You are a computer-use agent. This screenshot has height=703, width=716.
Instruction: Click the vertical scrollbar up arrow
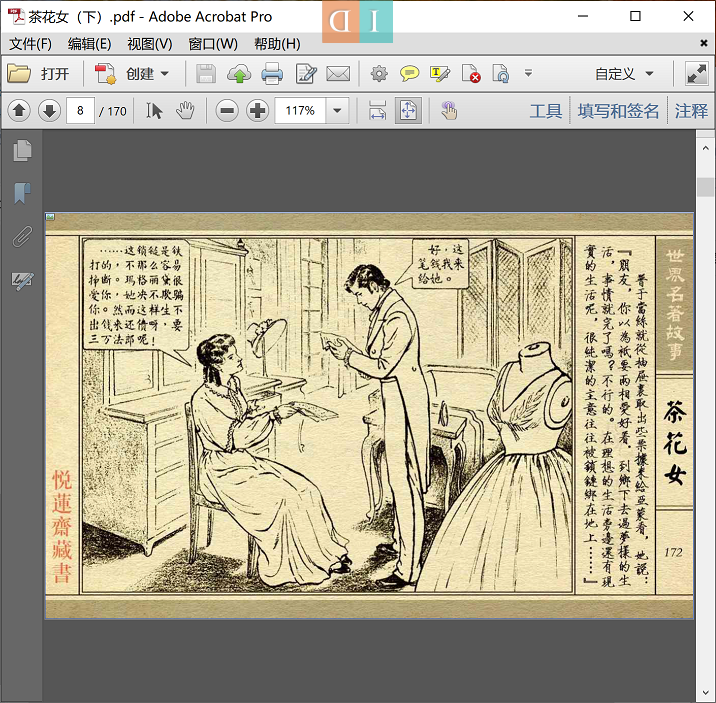click(x=705, y=148)
